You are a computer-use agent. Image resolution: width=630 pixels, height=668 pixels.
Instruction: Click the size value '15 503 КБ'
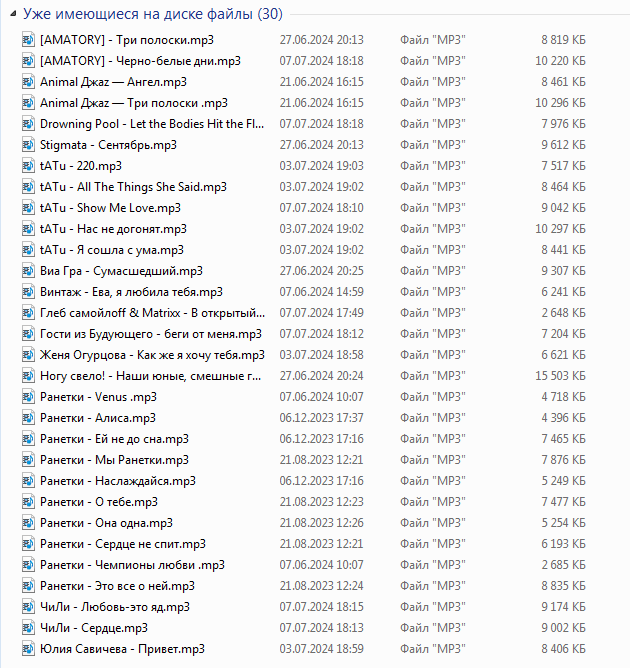coord(560,376)
